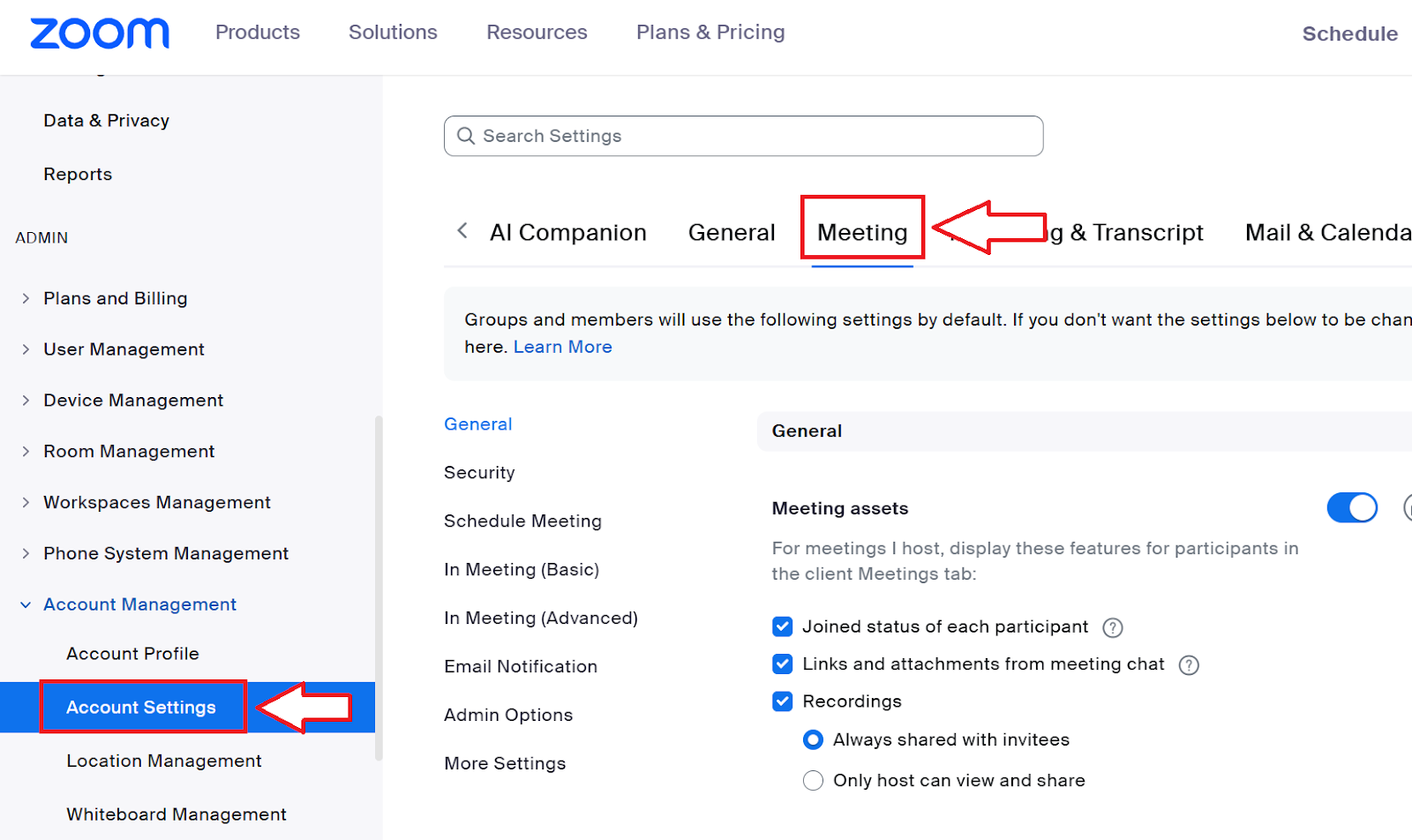The width and height of the screenshot is (1412, 840).
Task: Open Admin Options settings section
Action: pyautogui.click(x=508, y=715)
